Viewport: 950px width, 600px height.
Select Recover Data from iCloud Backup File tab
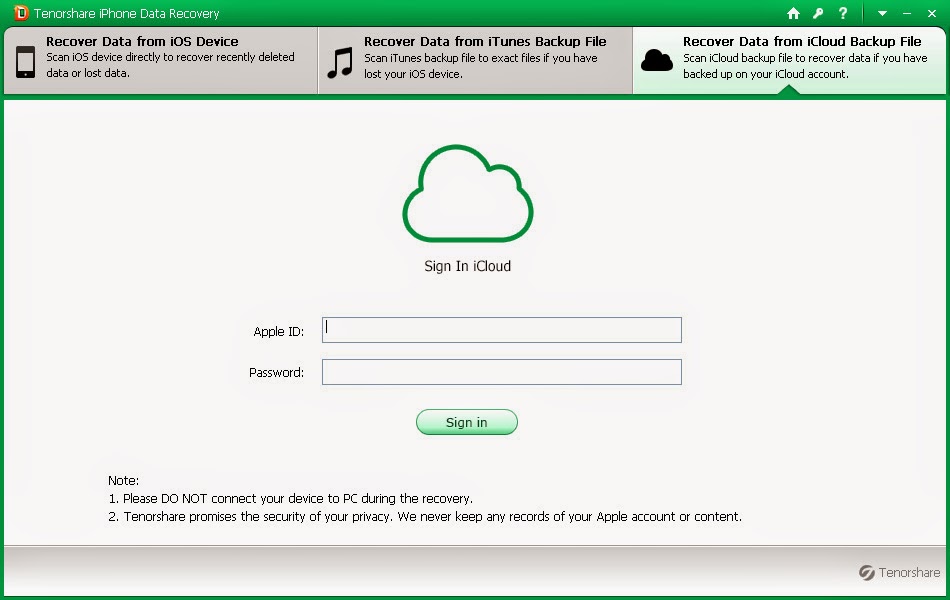pos(789,60)
